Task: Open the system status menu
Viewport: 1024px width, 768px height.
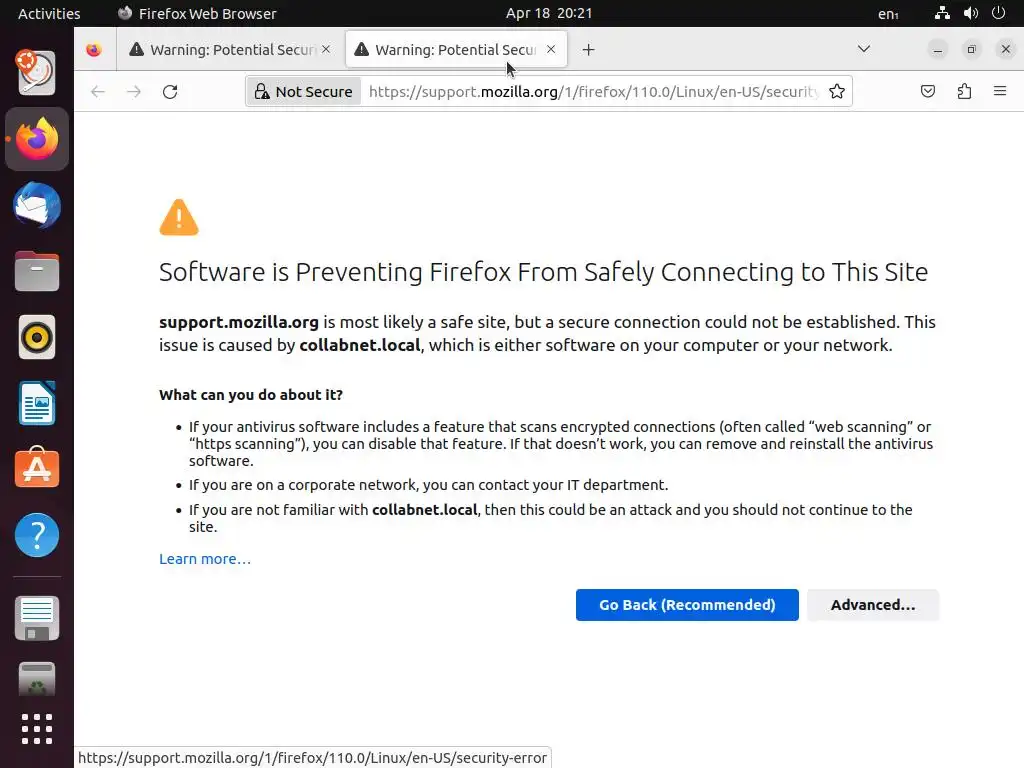Action: point(969,14)
